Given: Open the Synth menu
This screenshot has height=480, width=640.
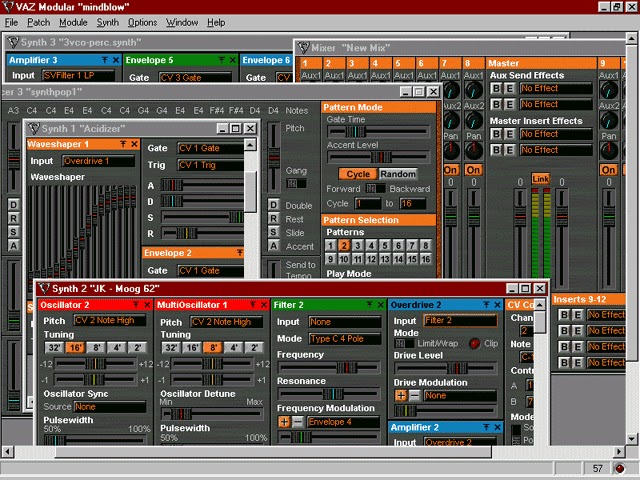Looking at the screenshot, I should click(108, 22).
